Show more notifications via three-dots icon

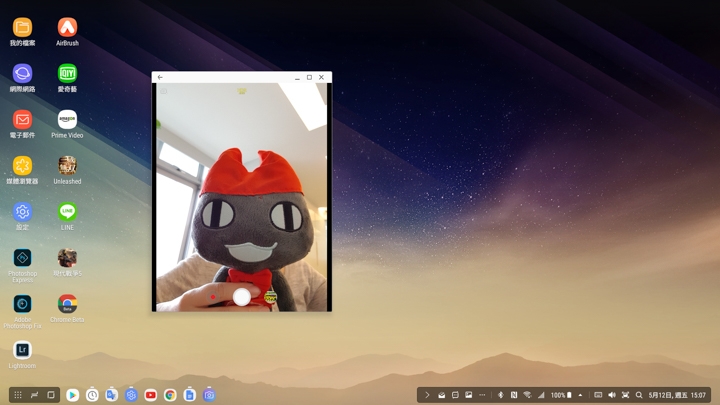482,395
